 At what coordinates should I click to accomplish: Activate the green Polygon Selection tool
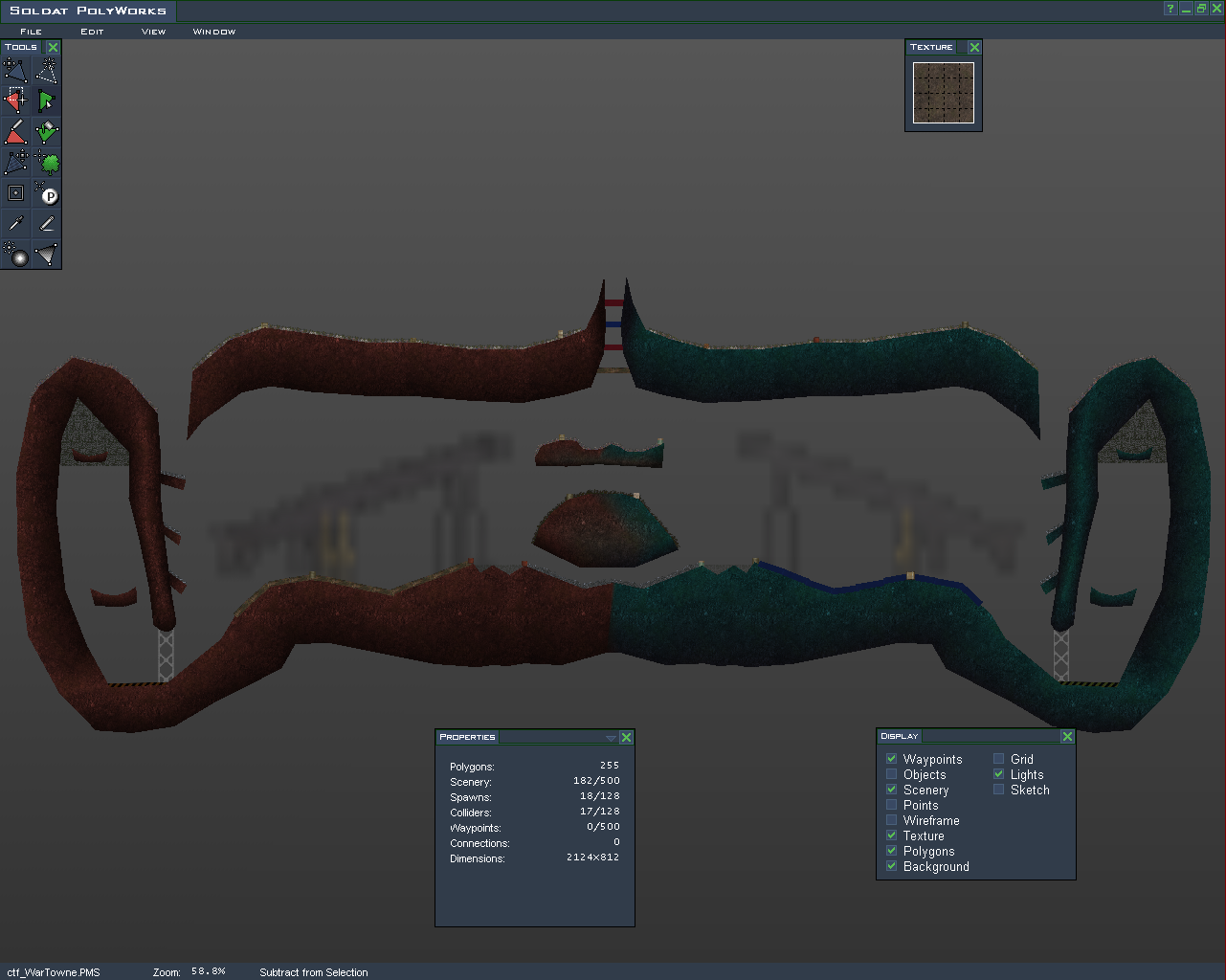(x=46, y=100)
